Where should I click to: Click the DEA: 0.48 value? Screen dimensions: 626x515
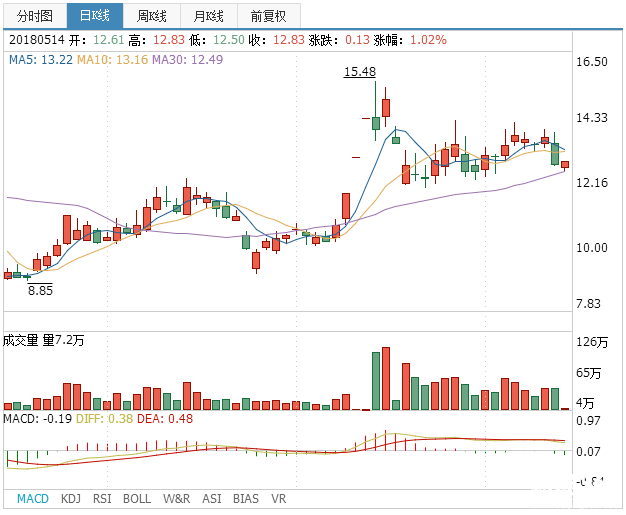[x=165, y=419]
